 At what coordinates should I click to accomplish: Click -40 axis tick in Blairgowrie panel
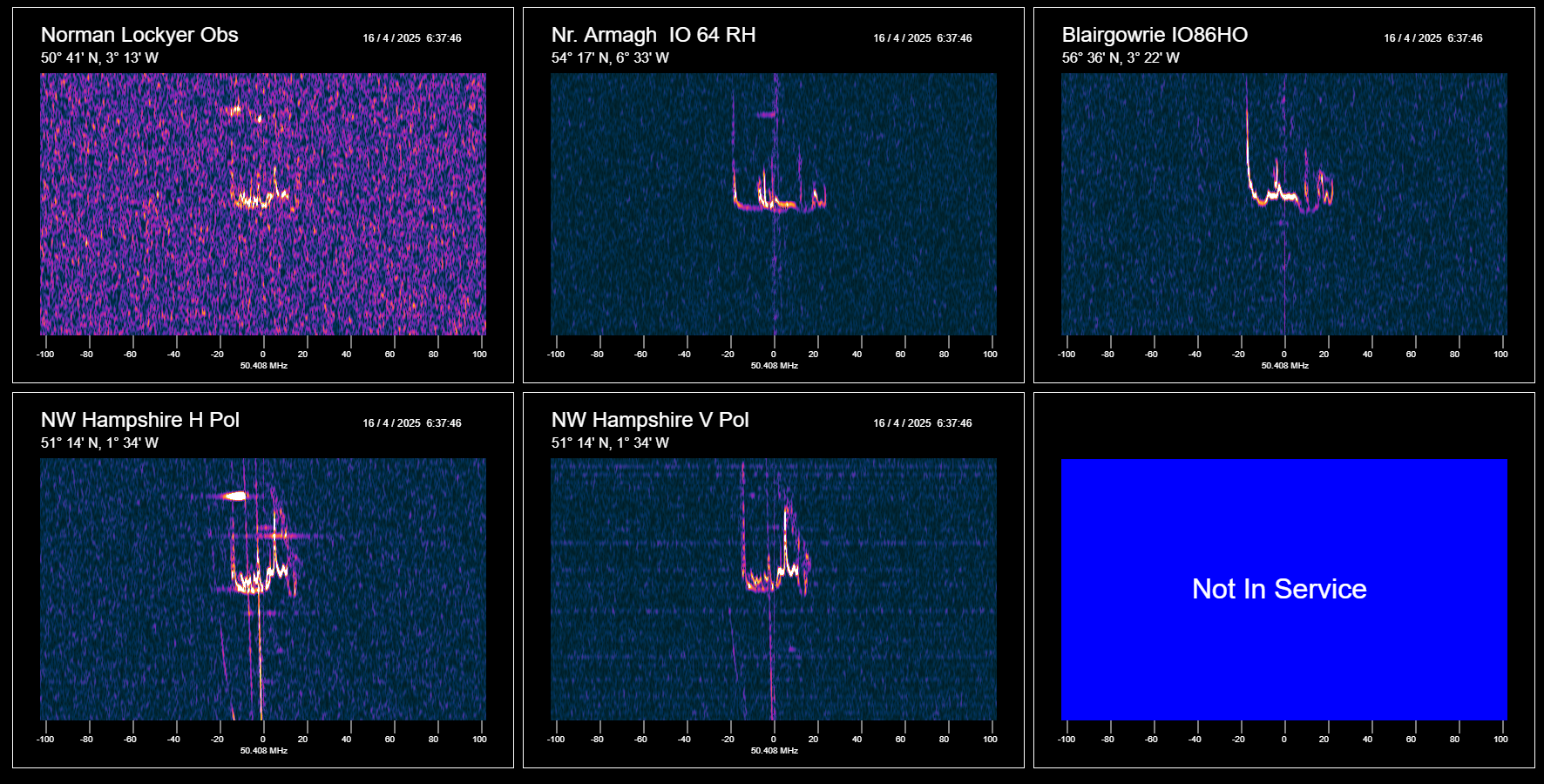tap(1195, 355)
